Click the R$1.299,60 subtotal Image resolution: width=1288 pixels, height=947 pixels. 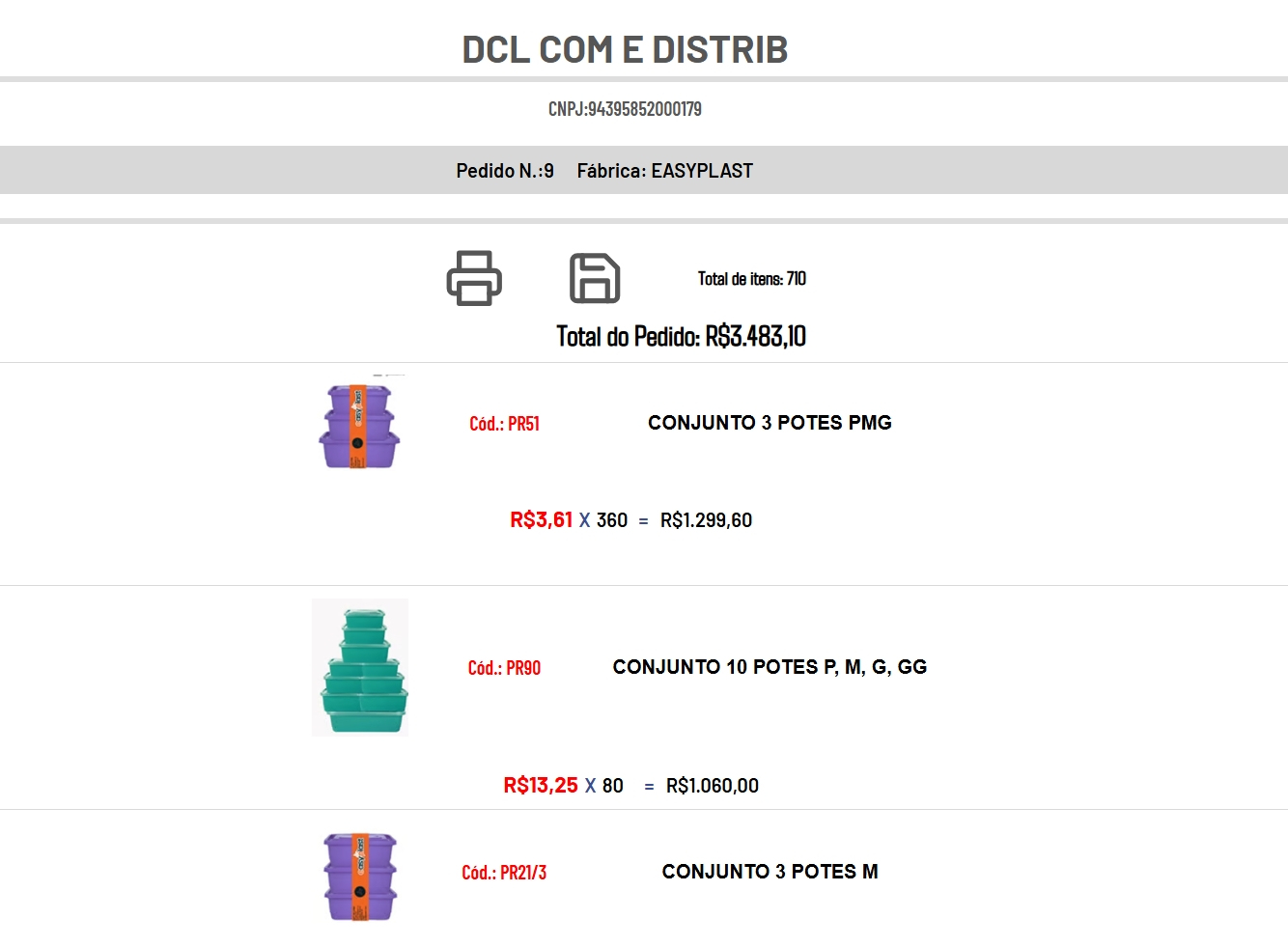click(x=706, y=520)
